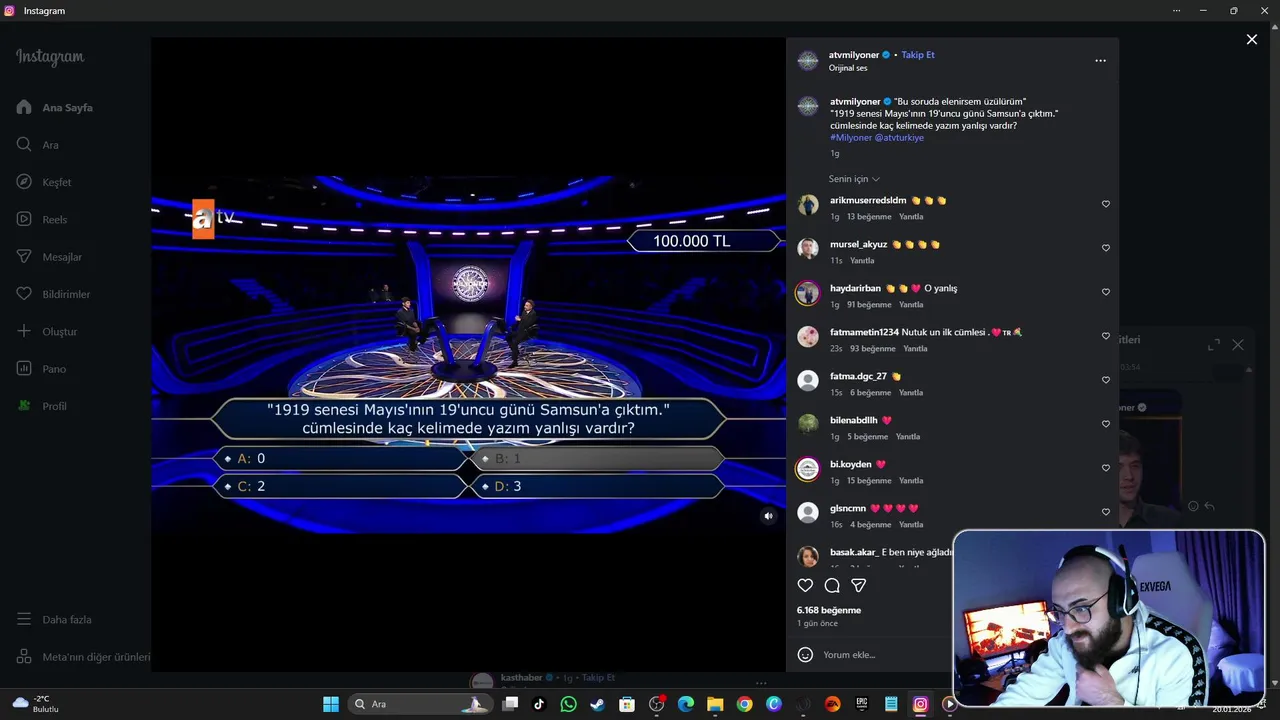Open File Explorer from the taskbar
Viewport: 1280px width, 720px height.
coord(715,704)
